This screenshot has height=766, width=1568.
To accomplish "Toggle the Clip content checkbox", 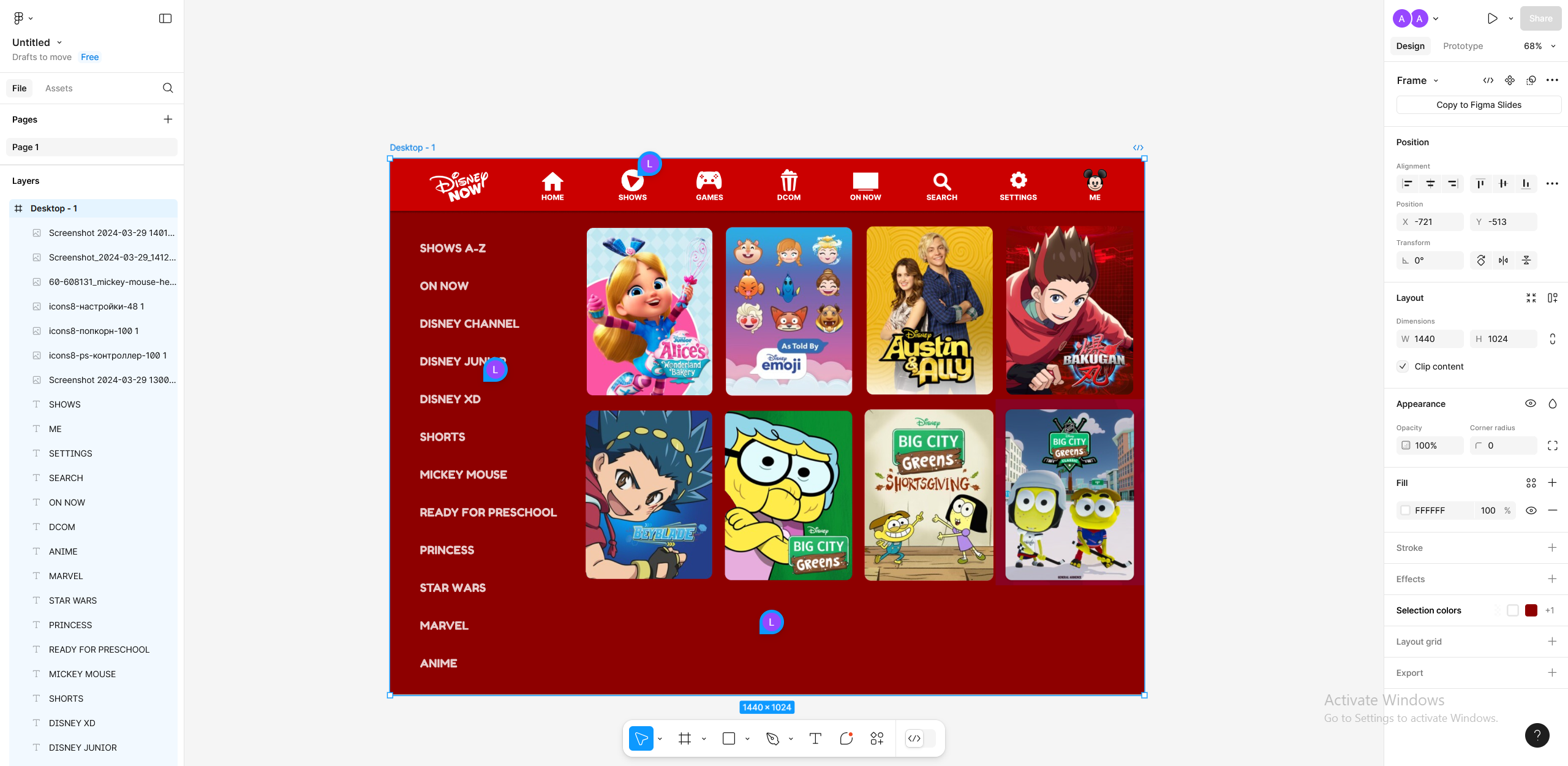I will pos(1403,366).
